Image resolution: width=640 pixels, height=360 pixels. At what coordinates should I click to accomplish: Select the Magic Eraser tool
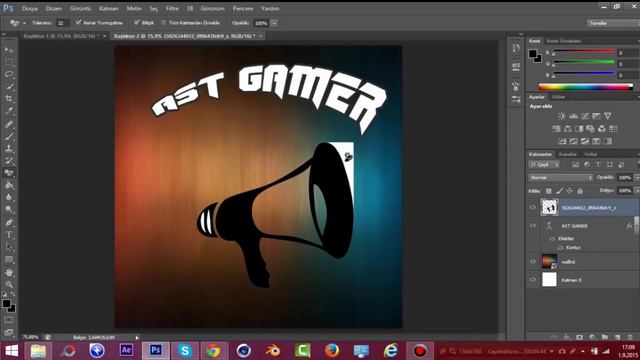click(x=9, y=173)
